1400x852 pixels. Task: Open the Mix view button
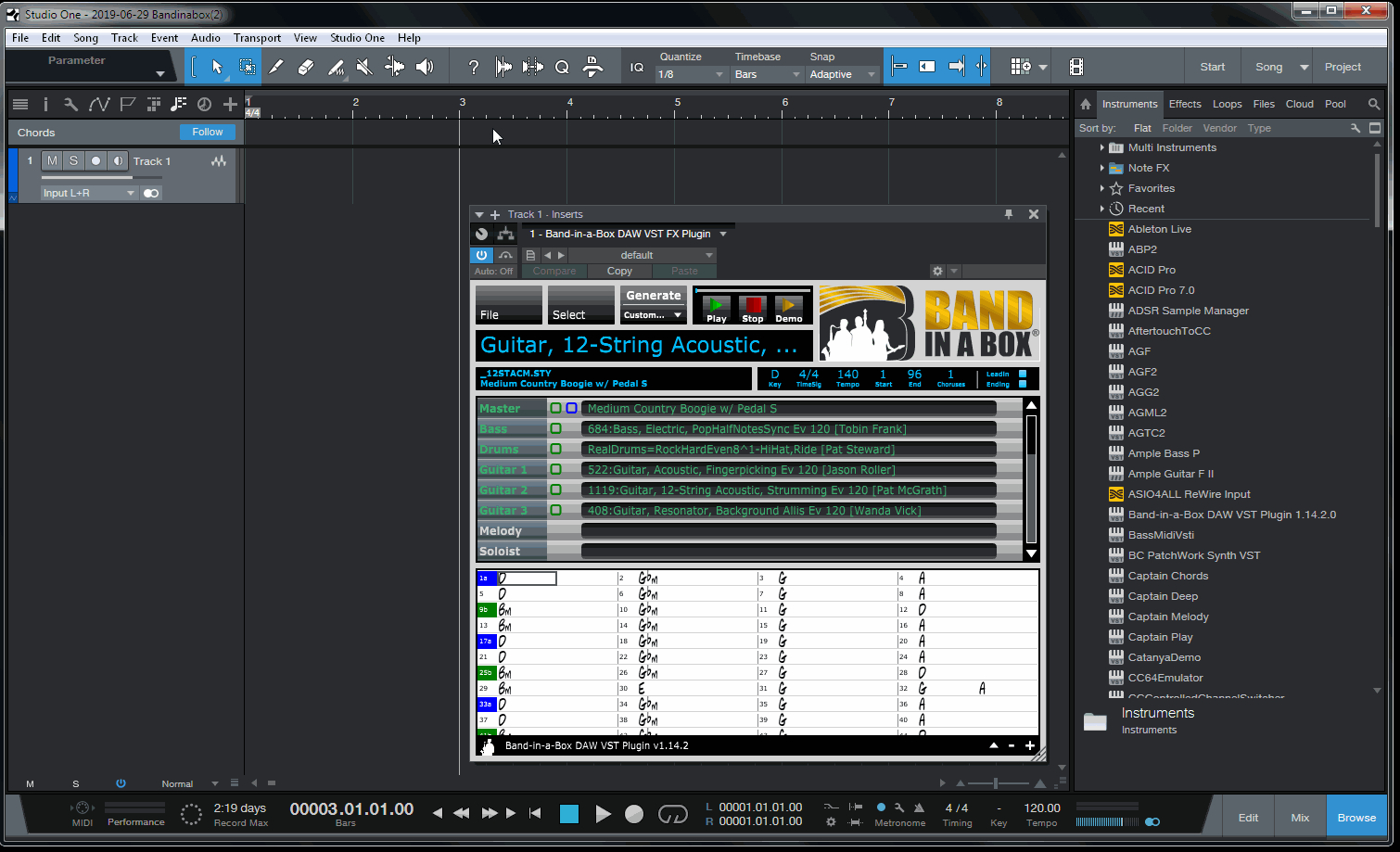pos(1300,818)
